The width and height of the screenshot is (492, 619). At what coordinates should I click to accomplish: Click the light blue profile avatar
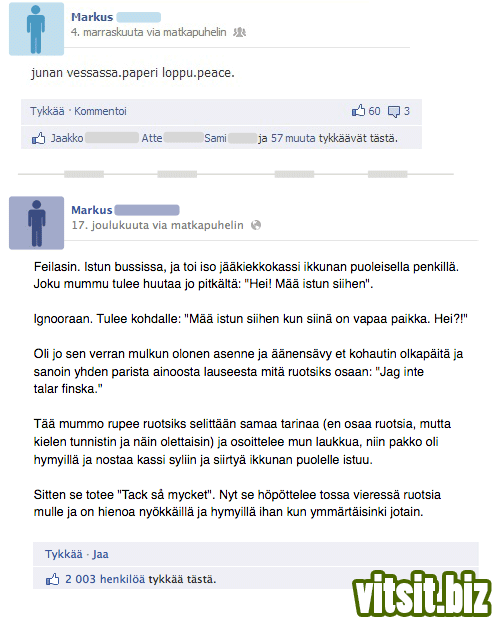[36, 29]
